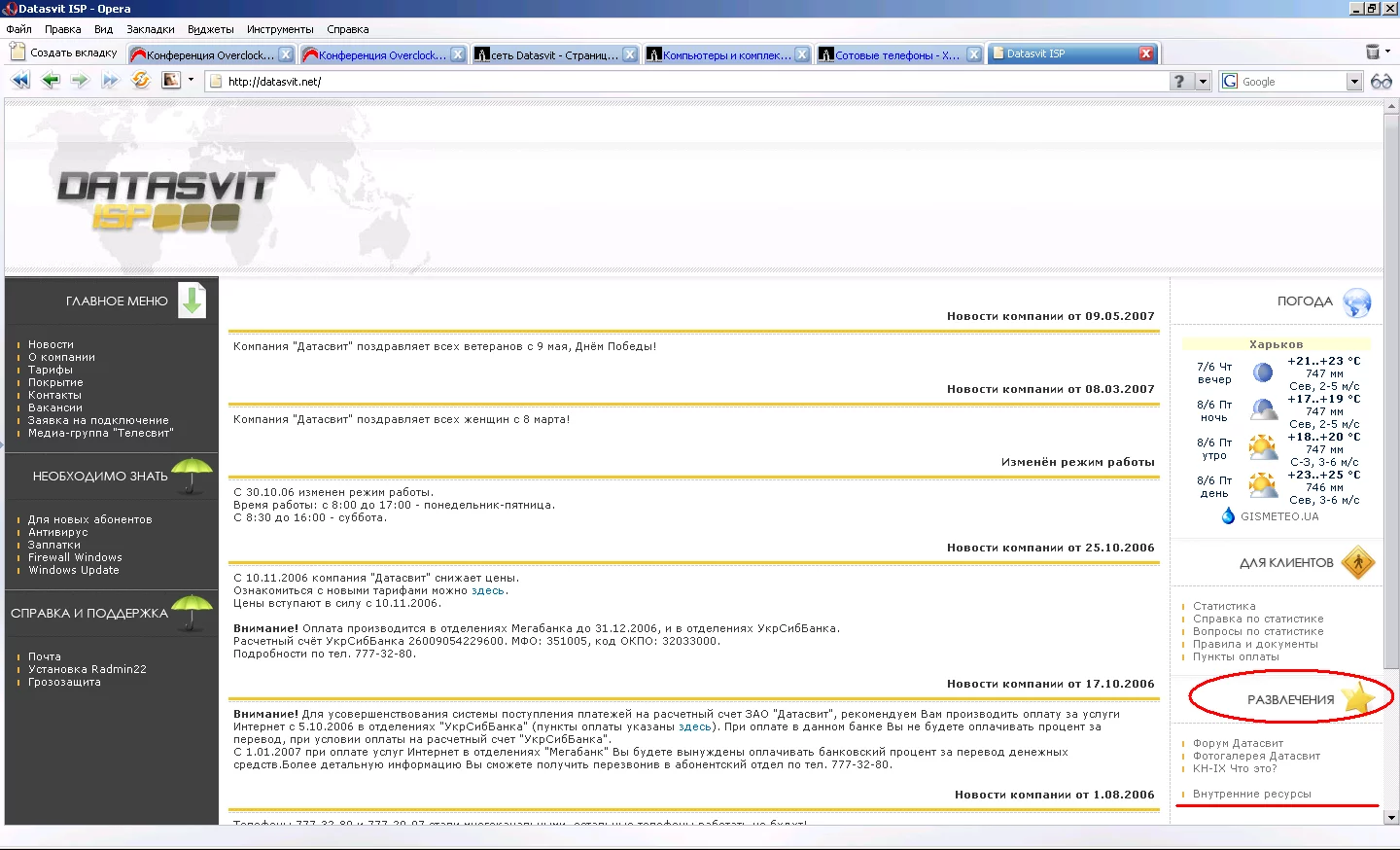Click the moon weather icon for 7/6 Чт вечер
Viewport: 1400px width, 850px height.
click(x=1263, y=372)
